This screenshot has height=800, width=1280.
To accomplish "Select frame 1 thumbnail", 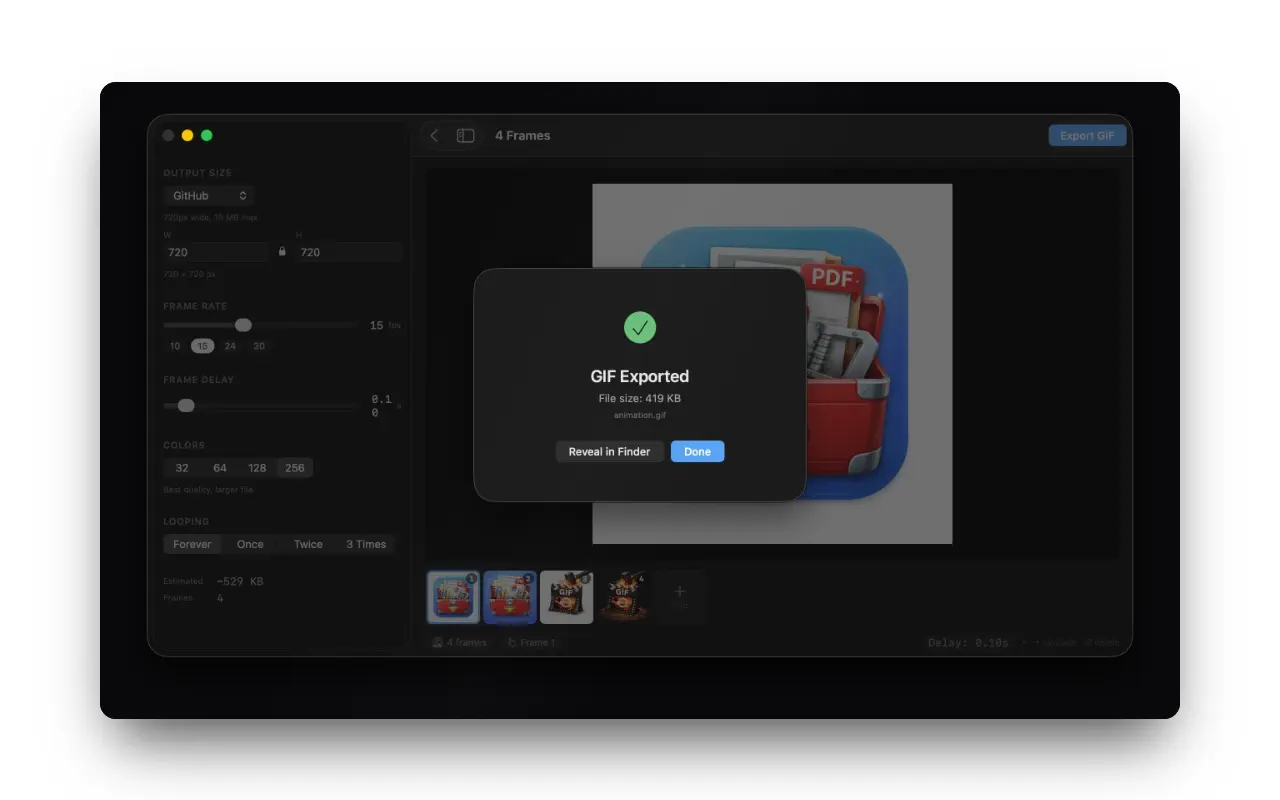I will [453, 597].
